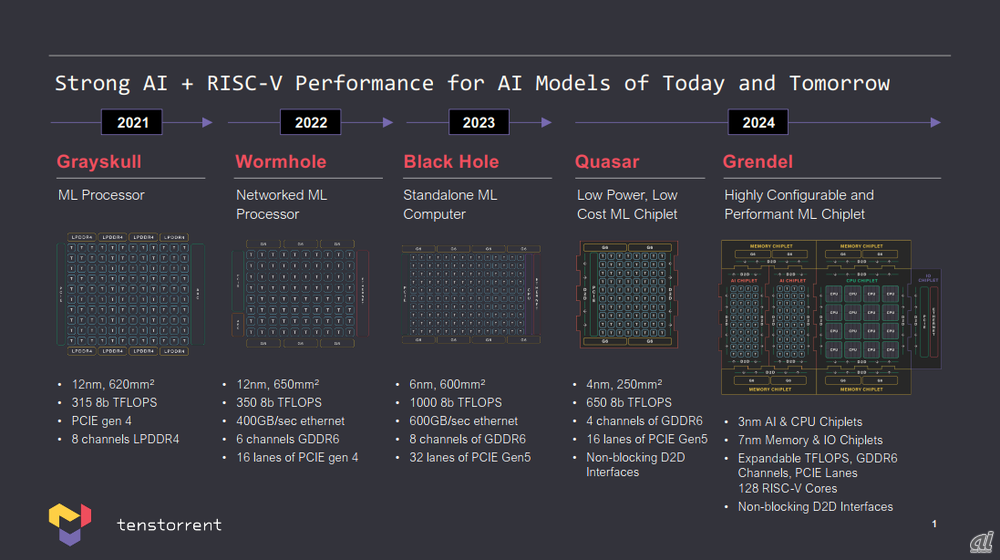Click the '7nm Memory & IO Chiplets' bullet
Viewport: 1000px width, 560px height.
[x=810, y=440]
